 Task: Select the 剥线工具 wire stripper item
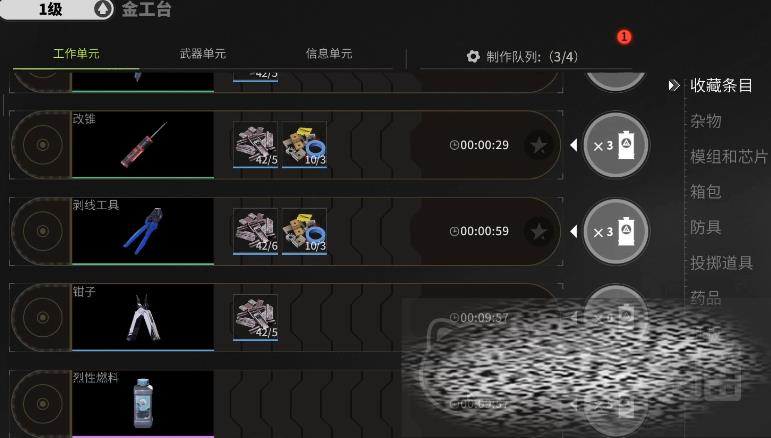point(143,231)
